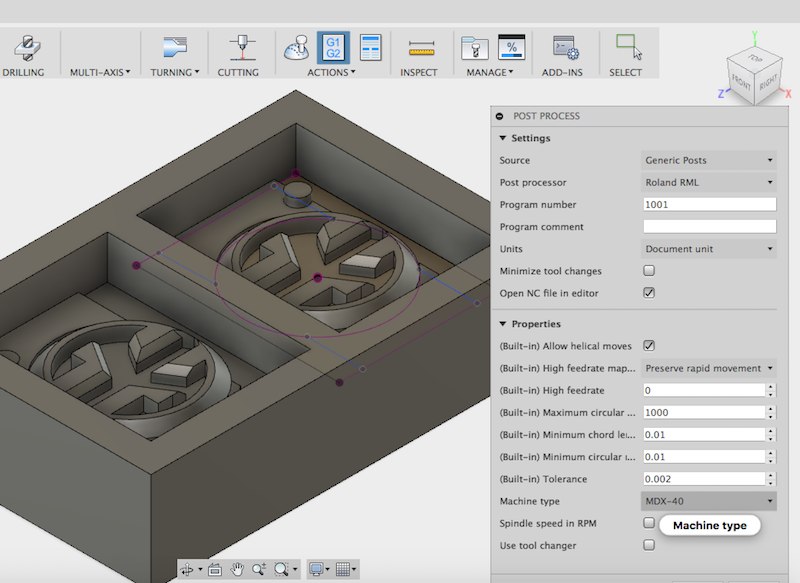This screenshot has width=800, height=583.
Task: Select the Pan hand icon
Action: point(237,569)
